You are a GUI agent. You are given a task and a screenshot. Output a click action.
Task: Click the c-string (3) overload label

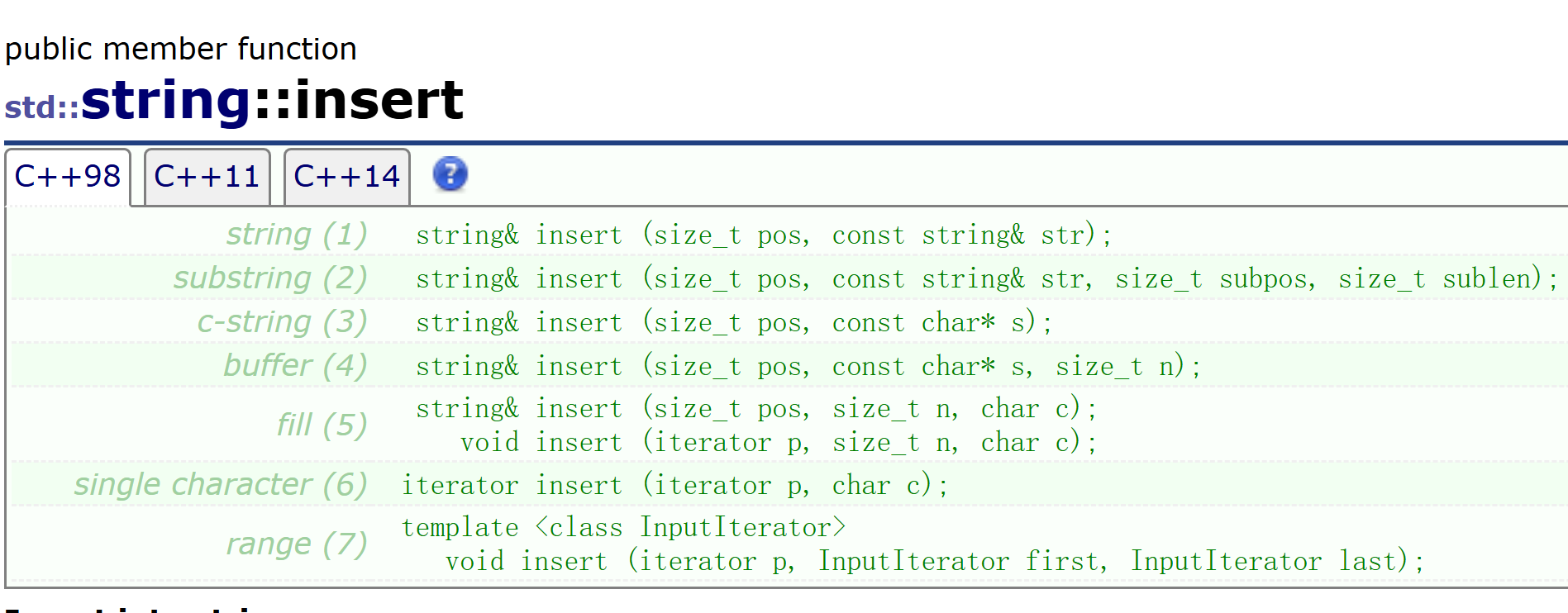point(282,322)
